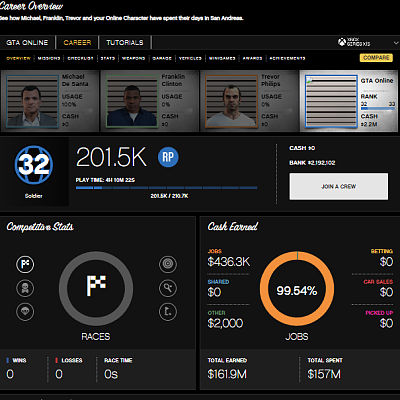This screenshot has height=400, width=400.
Task: Click the Betting $0 amount
Action: [x=386, y=262]
